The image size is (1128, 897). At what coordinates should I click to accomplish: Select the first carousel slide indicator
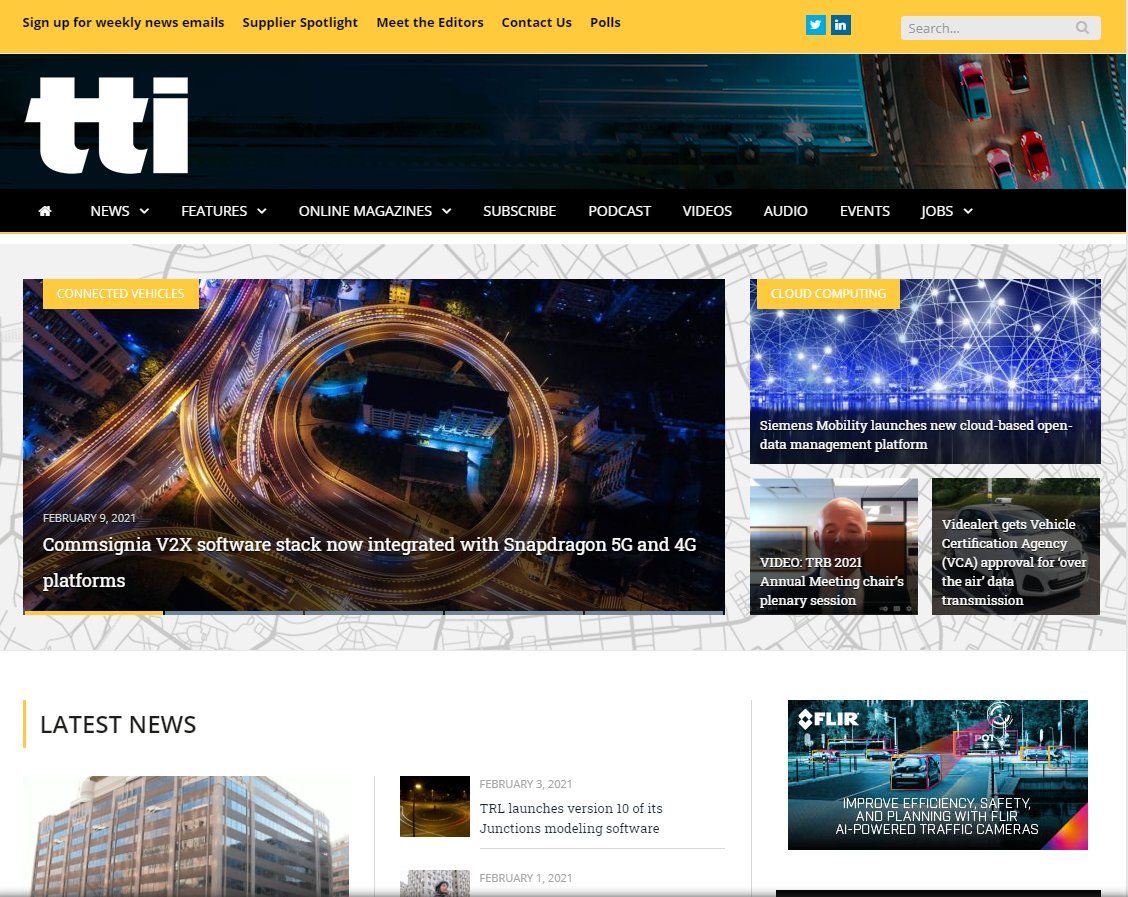click(x=94, y=613)
